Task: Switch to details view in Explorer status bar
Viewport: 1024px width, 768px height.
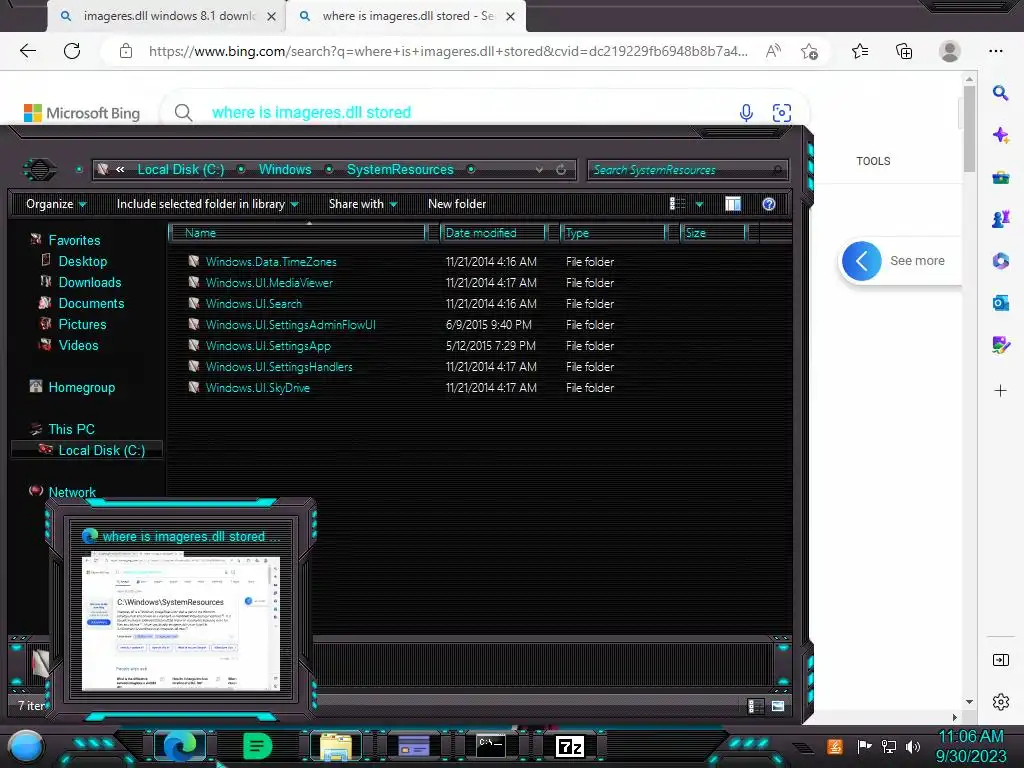Action: (x=755, y=706)
